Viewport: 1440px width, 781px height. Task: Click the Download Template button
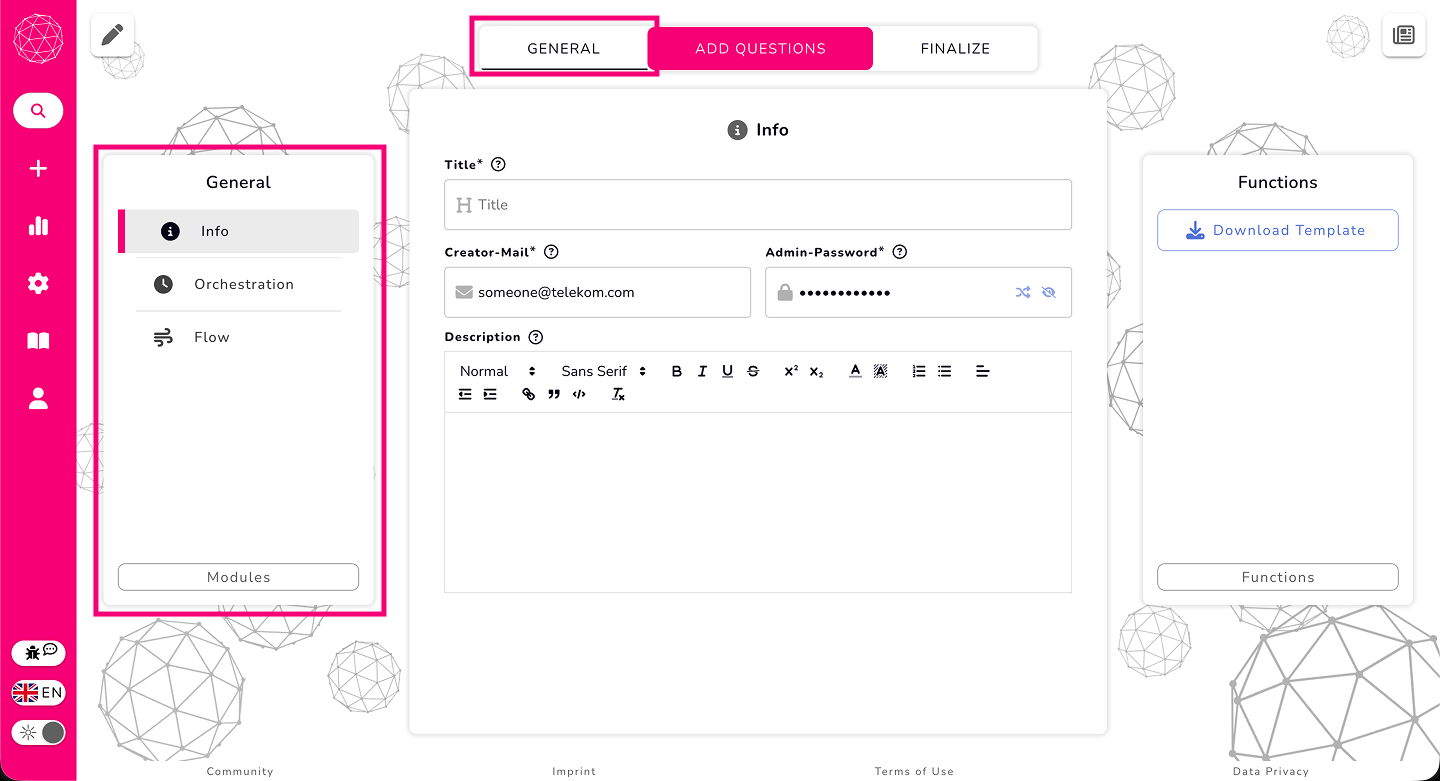click(x=1277, y=230)
